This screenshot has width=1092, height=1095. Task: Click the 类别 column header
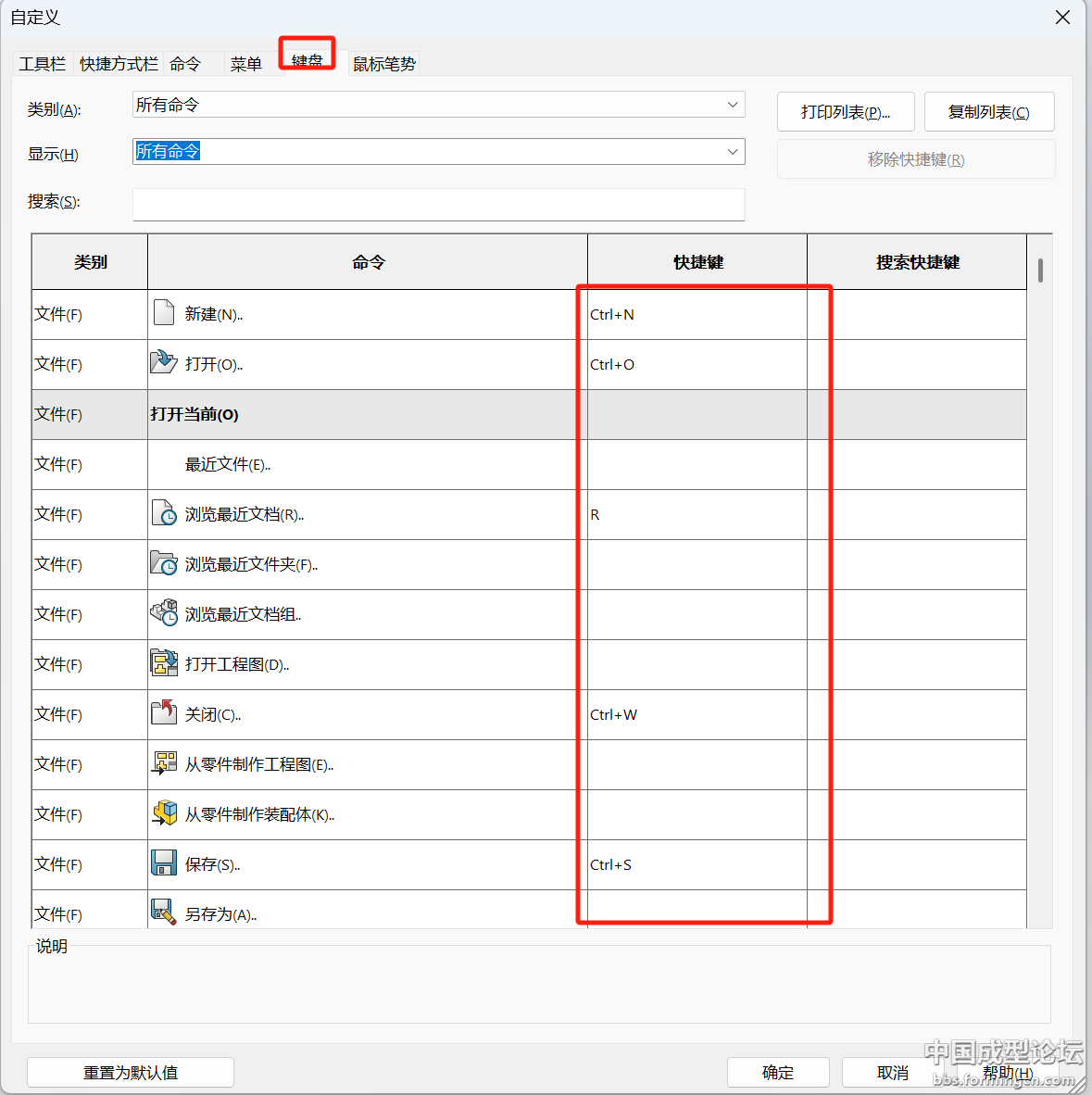pyautogui.click(x=90, y=262)
